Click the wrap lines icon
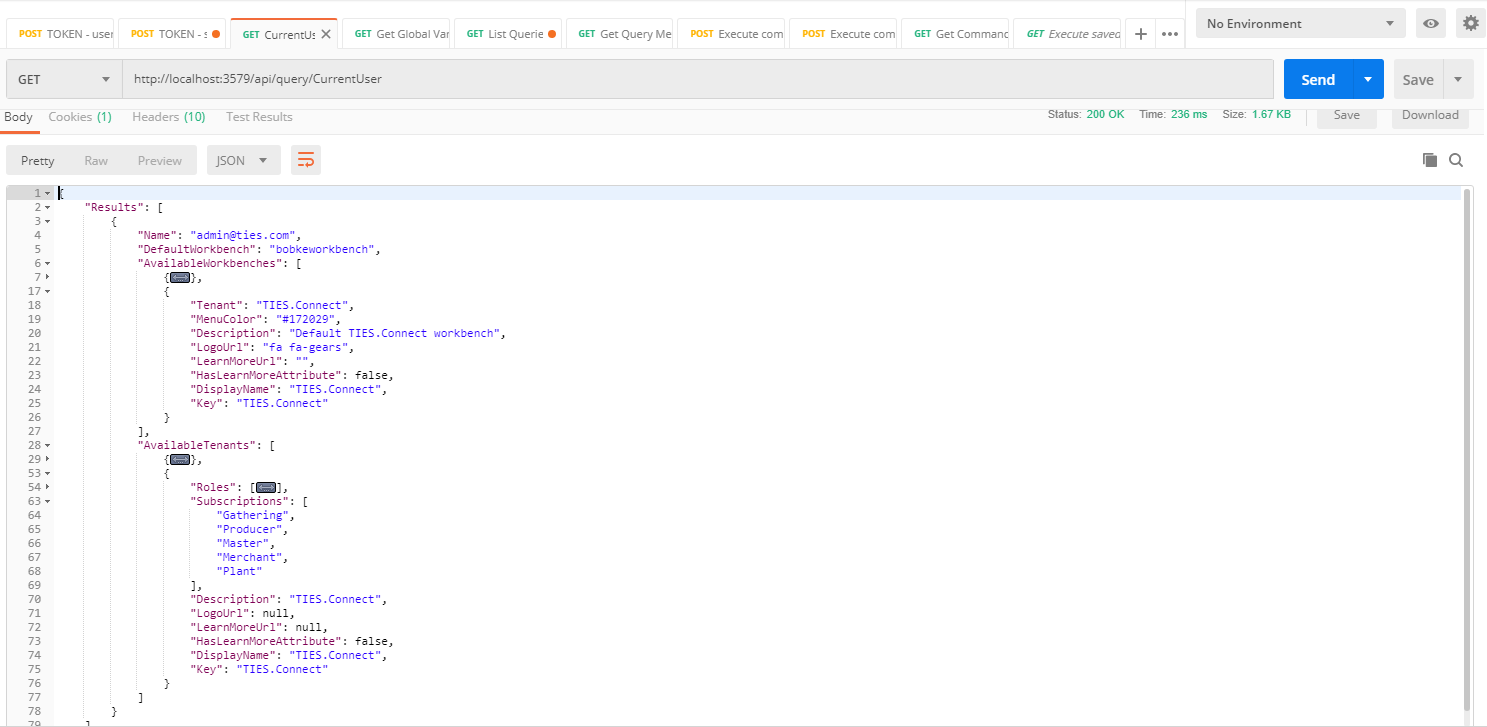Image resolution: width=1487 pixels, height=727 pixels. tap(306, 160)
